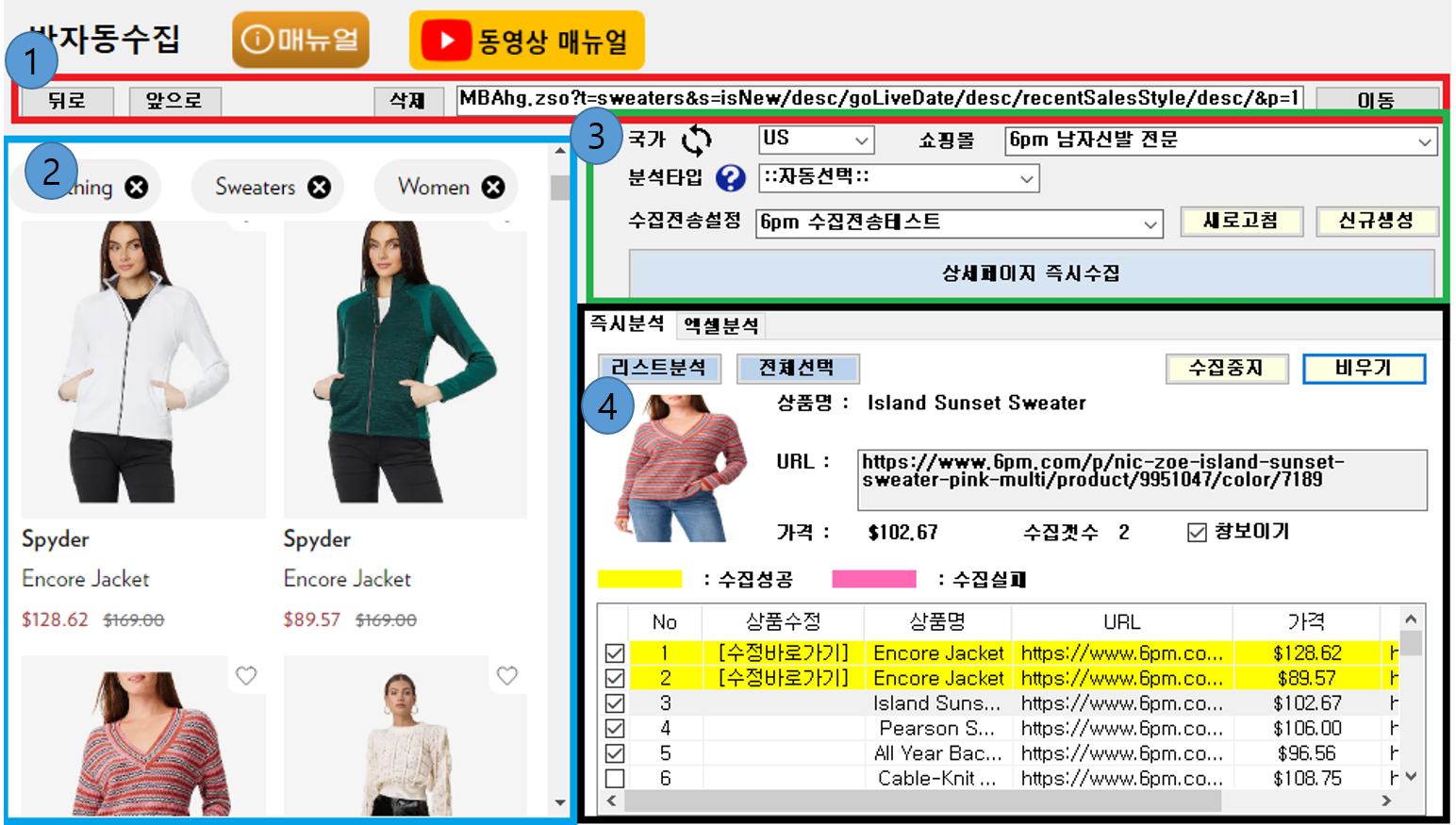Switch to the 엑셀분석 tab
The image size is (1456, 825).
(x=721, y=325)
